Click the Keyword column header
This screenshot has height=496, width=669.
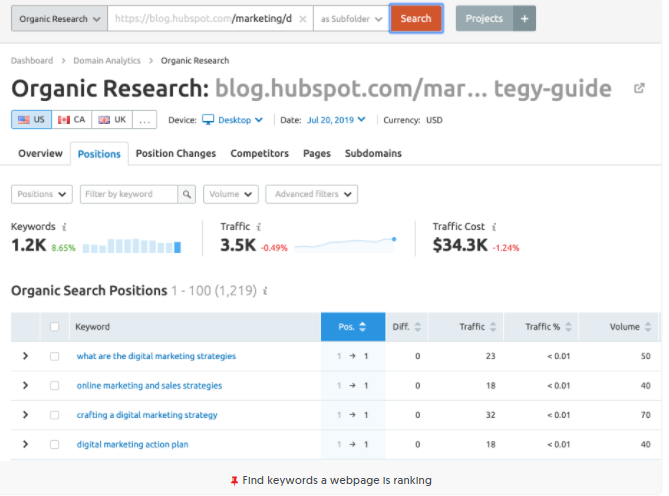(195, 327)
